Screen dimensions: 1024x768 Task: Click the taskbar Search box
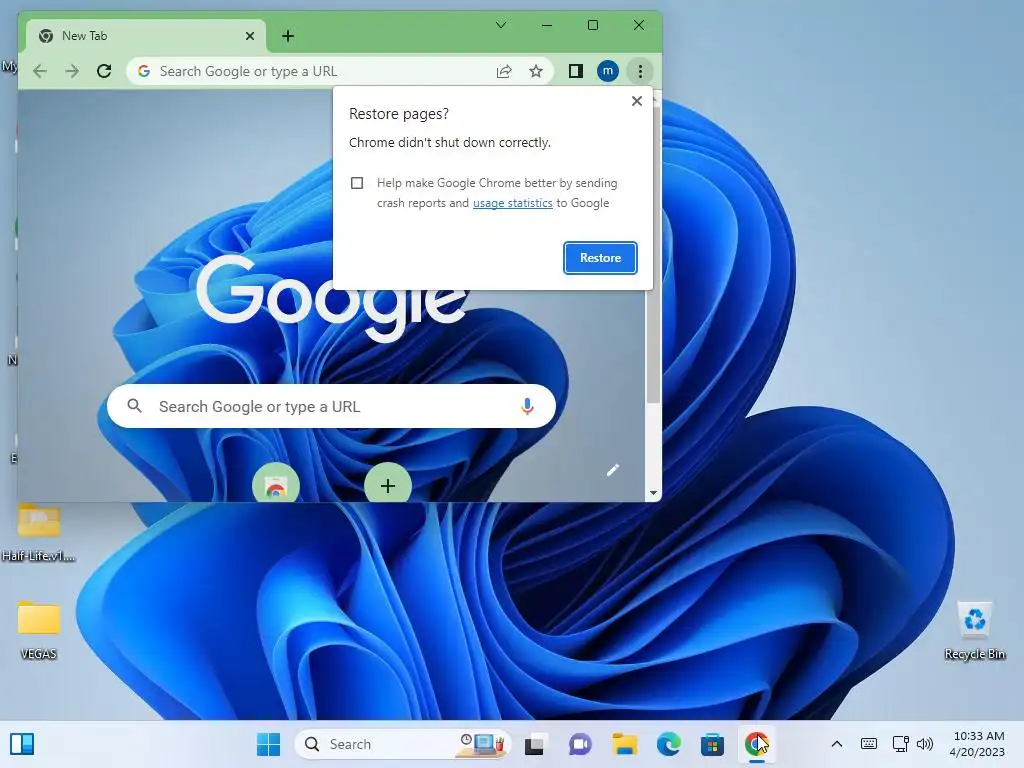pyautogui.click(x=403, y=744)
